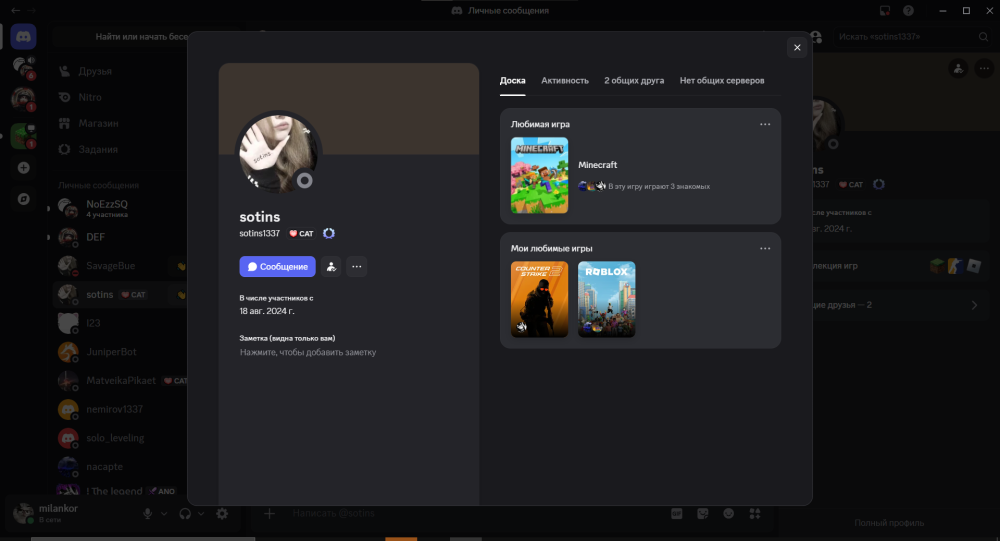This screenshot has height=541, width=1000.
Task: Open the Discover servers compass icon
Action: click(24, 199)
